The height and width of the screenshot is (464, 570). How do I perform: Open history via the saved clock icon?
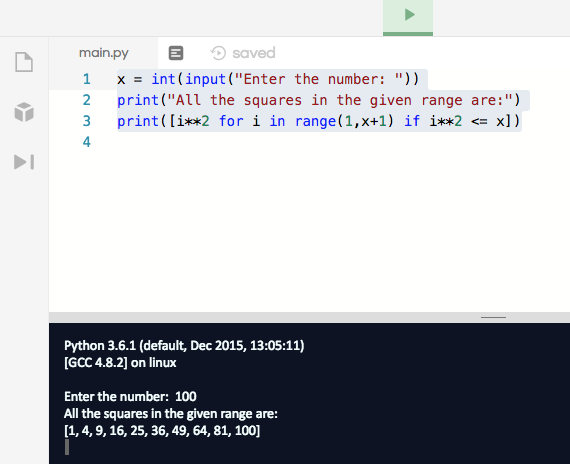pyautogui.click(x=218, y=53)
